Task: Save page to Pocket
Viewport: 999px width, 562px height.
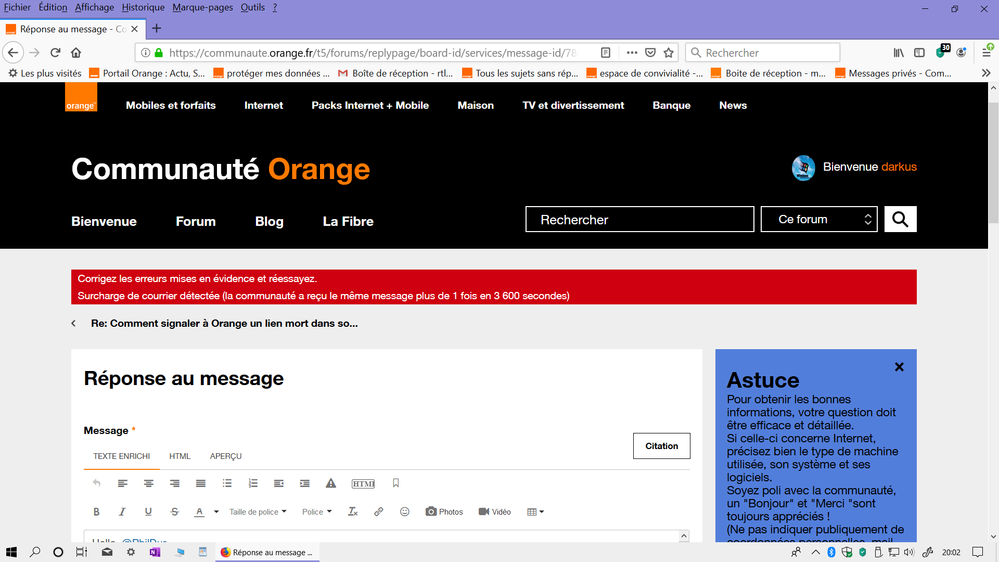Action: pos(650,53)
